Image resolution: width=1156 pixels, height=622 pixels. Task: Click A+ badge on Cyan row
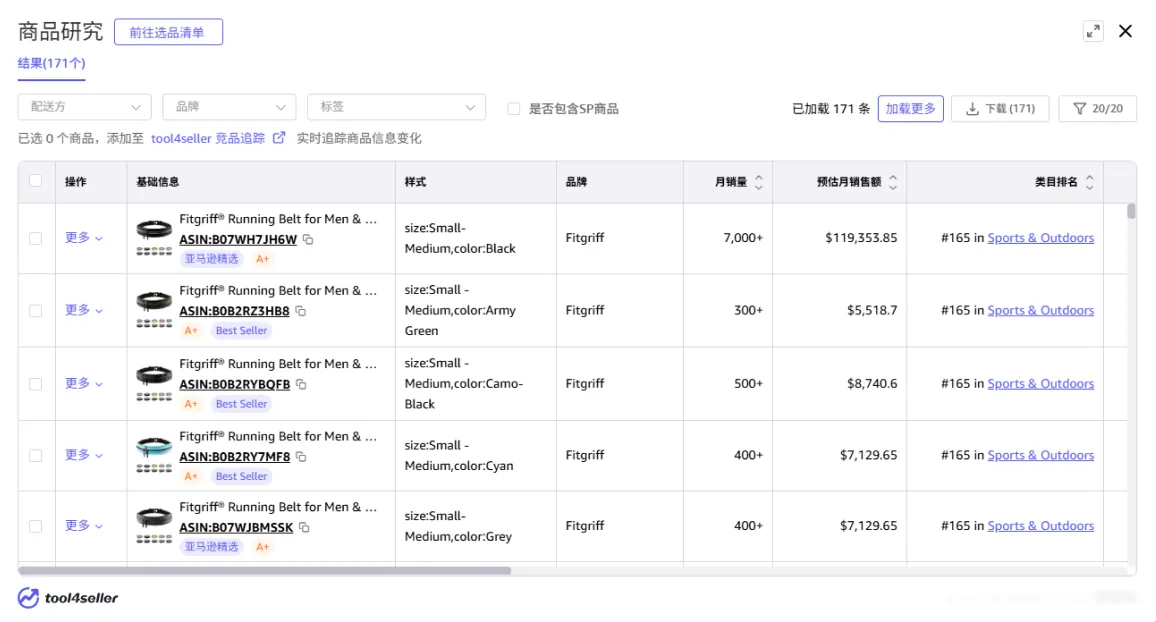191,476
